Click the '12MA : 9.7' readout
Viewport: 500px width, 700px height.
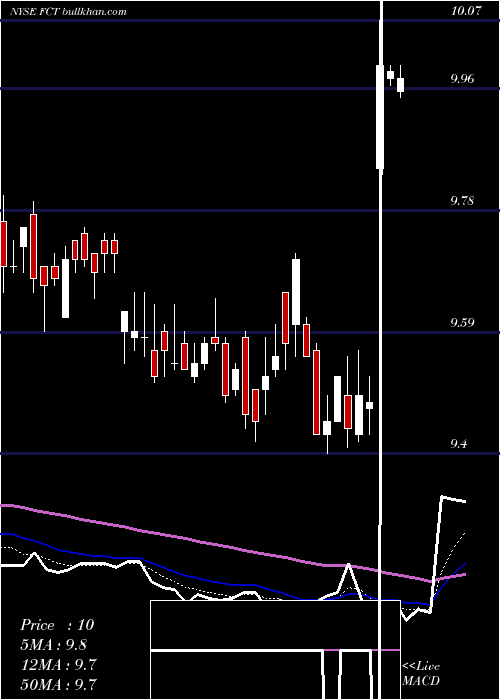[59, 665]
